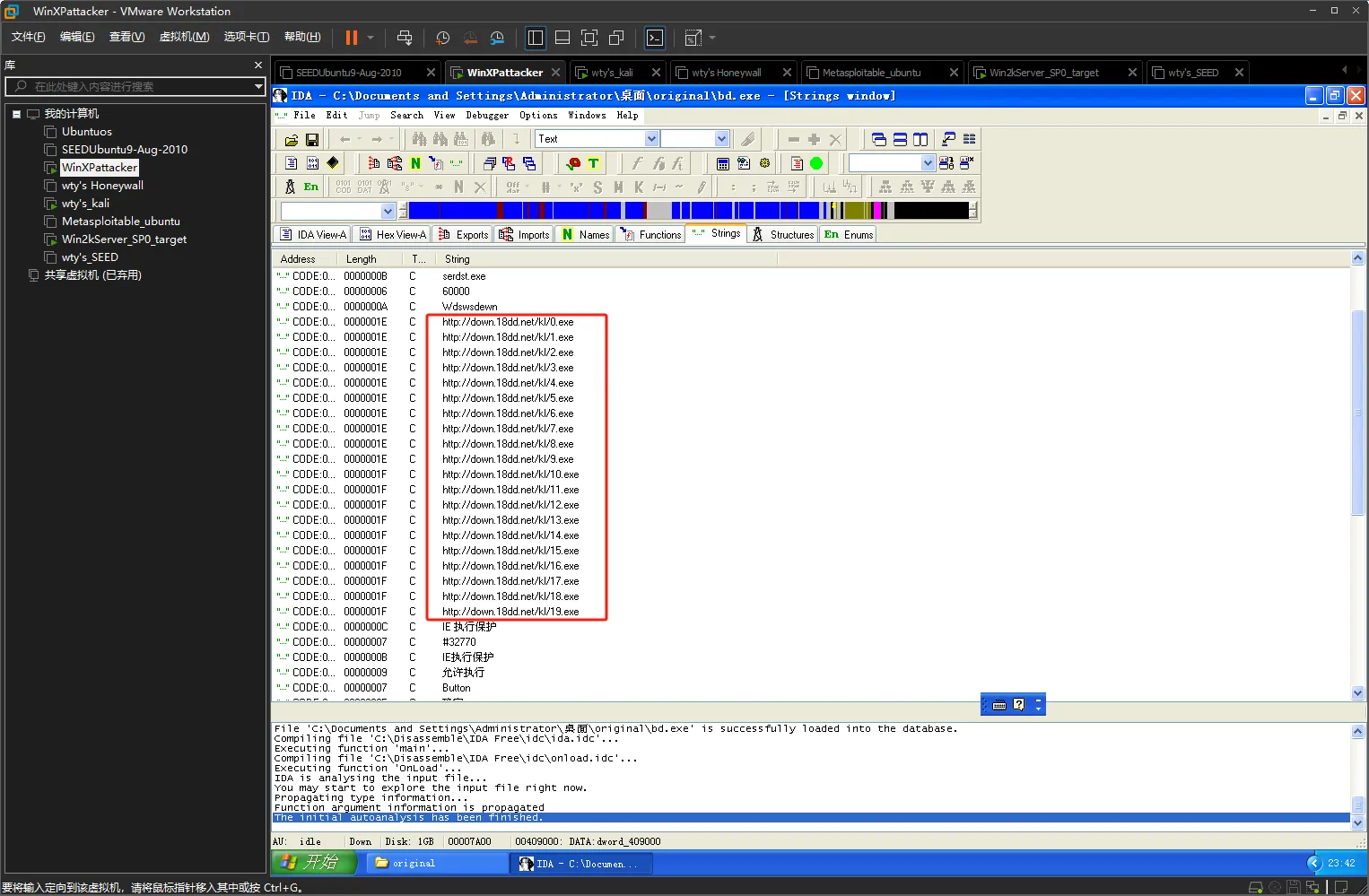
Task: Click the String column header
Action: coord(606,259)
